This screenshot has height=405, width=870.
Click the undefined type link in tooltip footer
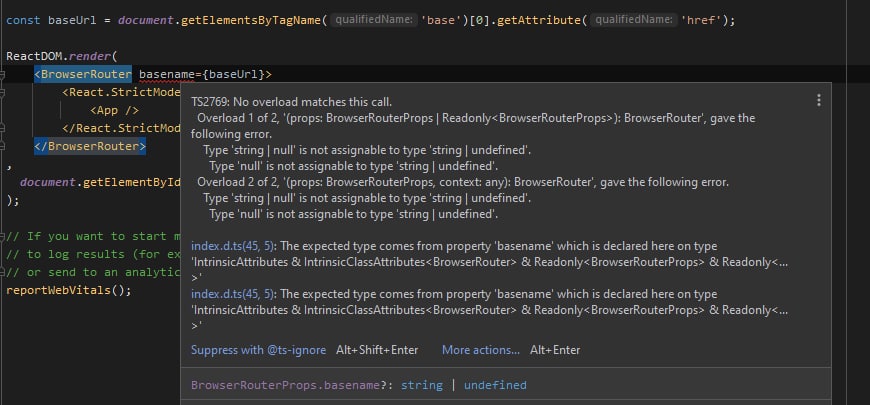tap(495, 385)
